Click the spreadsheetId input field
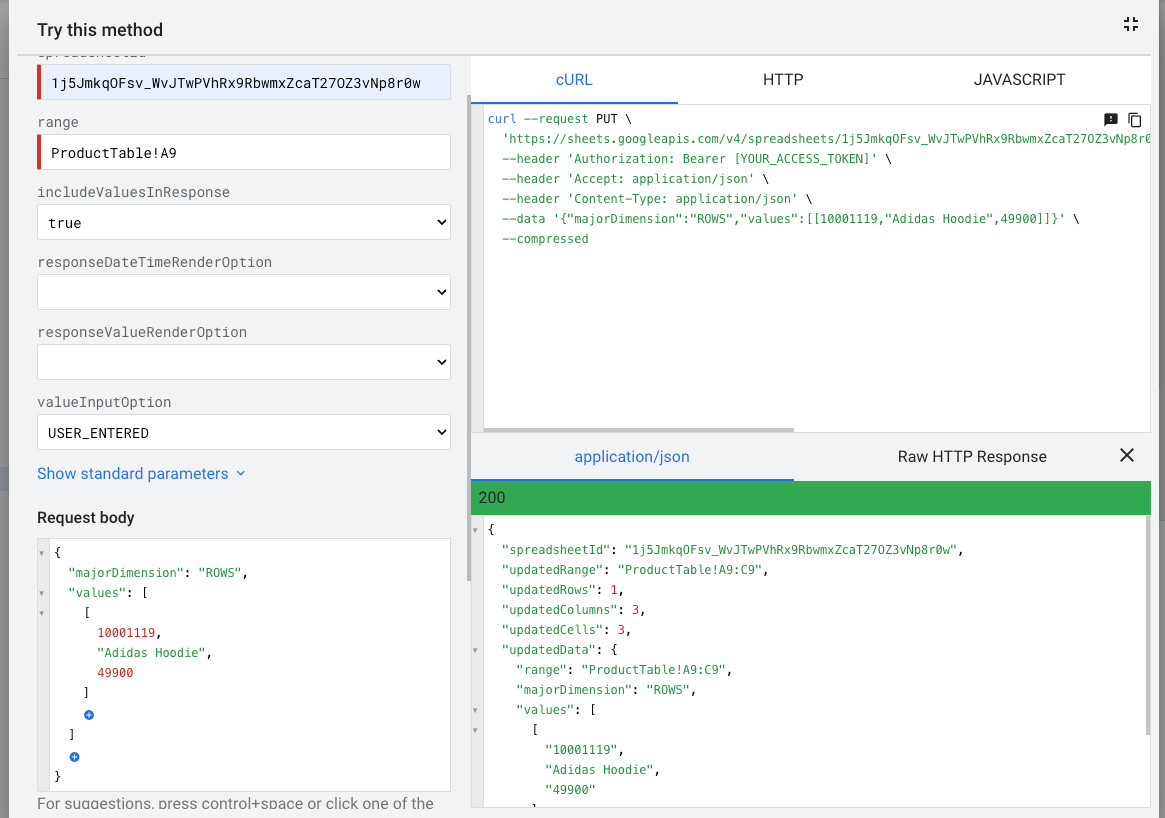The height and width of the screenshot is (818, 1165). (x=244, y=82)
